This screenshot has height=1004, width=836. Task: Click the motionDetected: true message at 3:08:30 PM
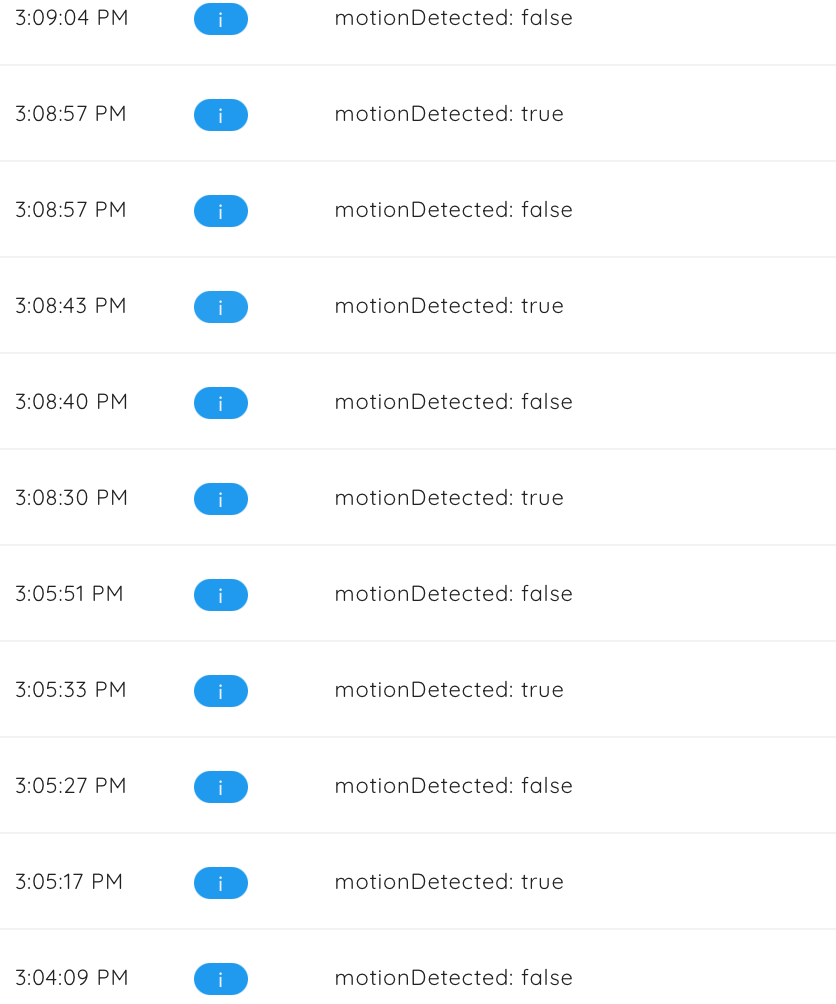click(449, 498)
